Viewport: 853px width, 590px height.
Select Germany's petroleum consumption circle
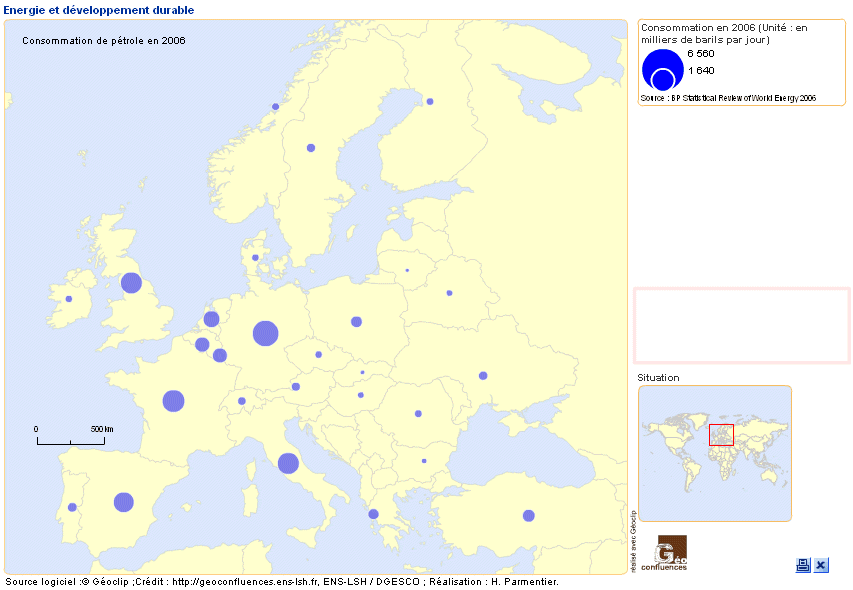coord(264,332)
